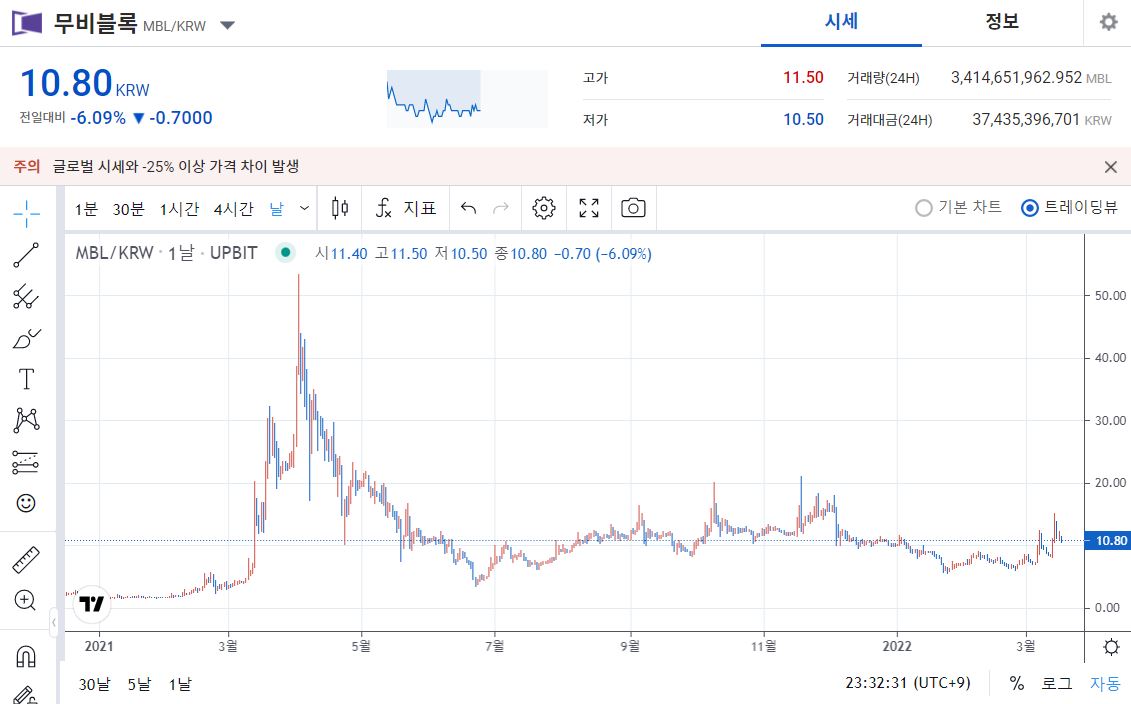This screenshot has height=704, width=1131.
Task: Undo the last chart action
Action: pos(468,208)
